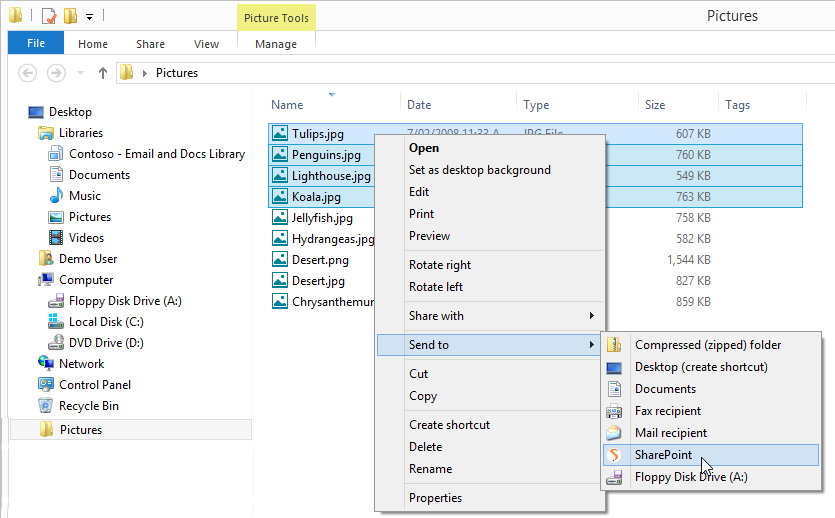Image resolution: width=835 pixels, height=518 pixels.
Task: Sort files by the Size column header
Action: (x=655, y=105)
